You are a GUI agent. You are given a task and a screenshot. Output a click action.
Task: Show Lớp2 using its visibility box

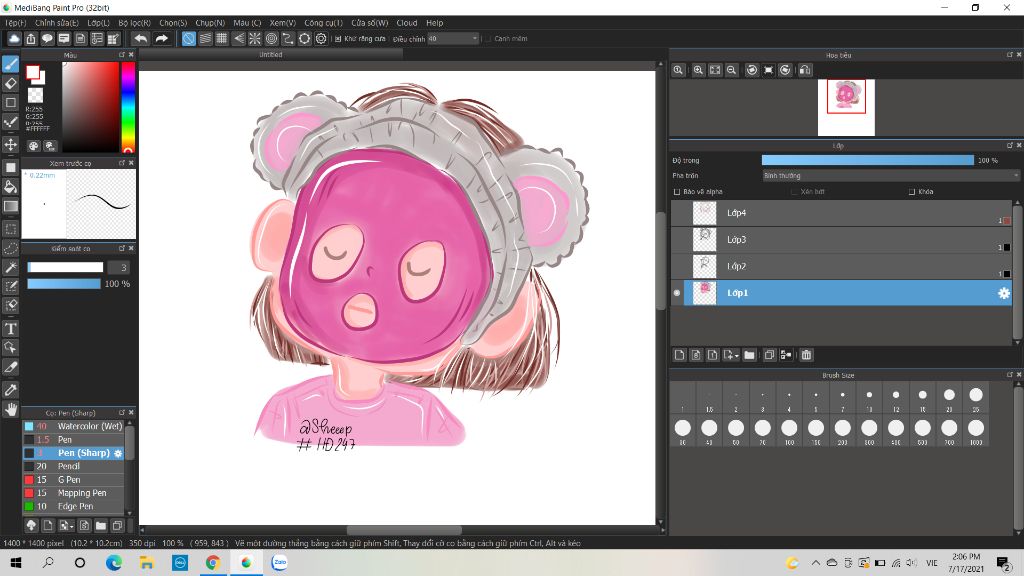click(x=677, y=266)
